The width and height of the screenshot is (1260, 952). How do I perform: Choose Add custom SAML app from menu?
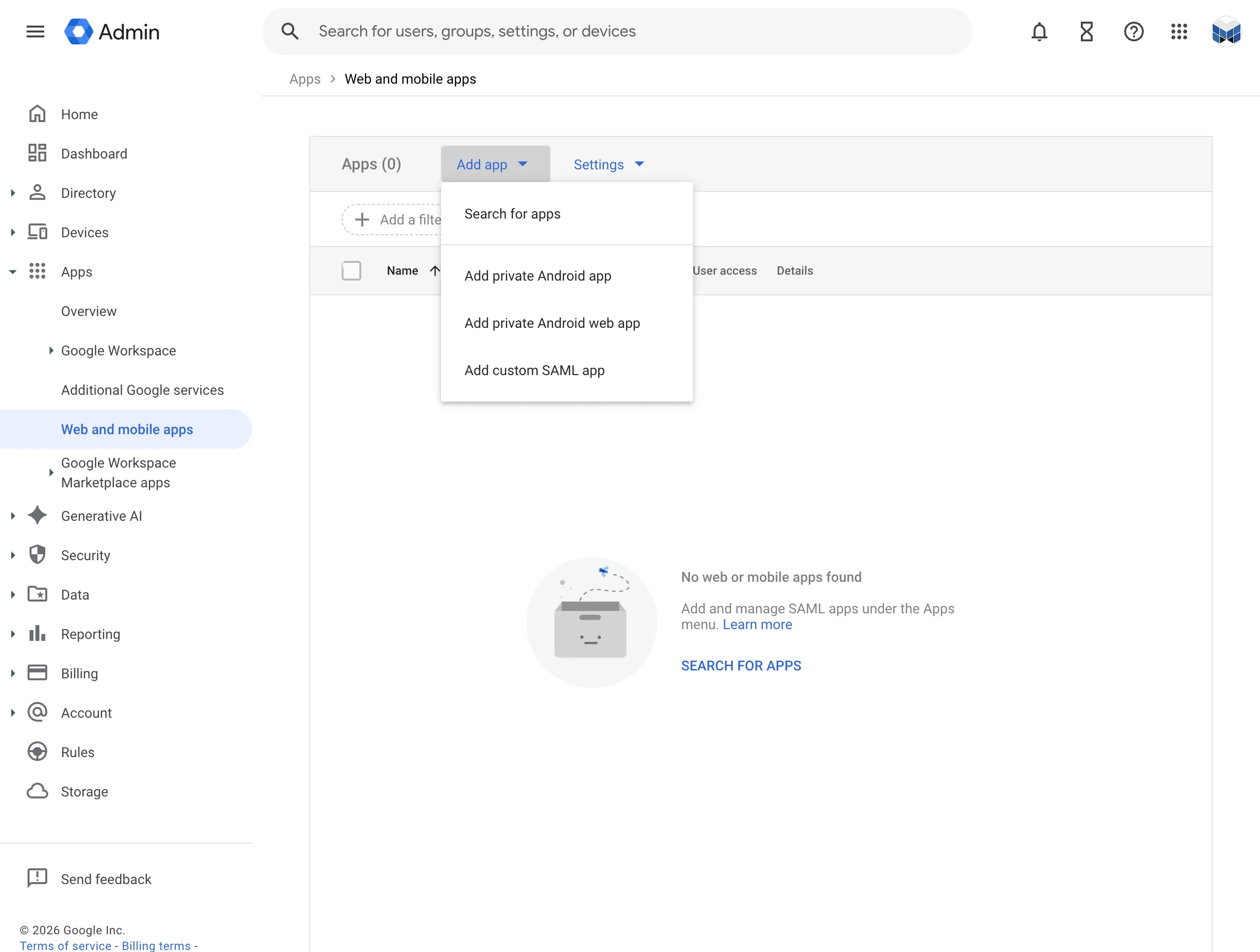tap(535, 370)
